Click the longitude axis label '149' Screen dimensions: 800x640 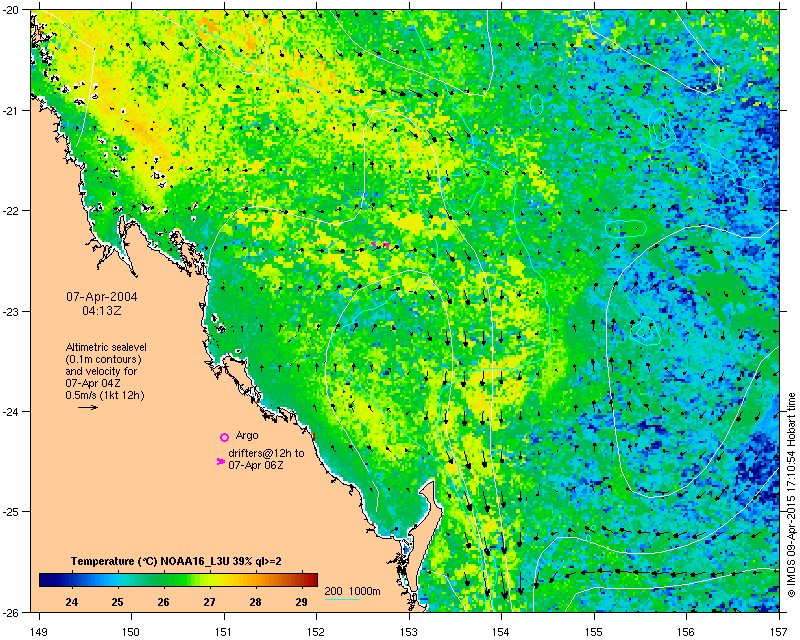39,632
